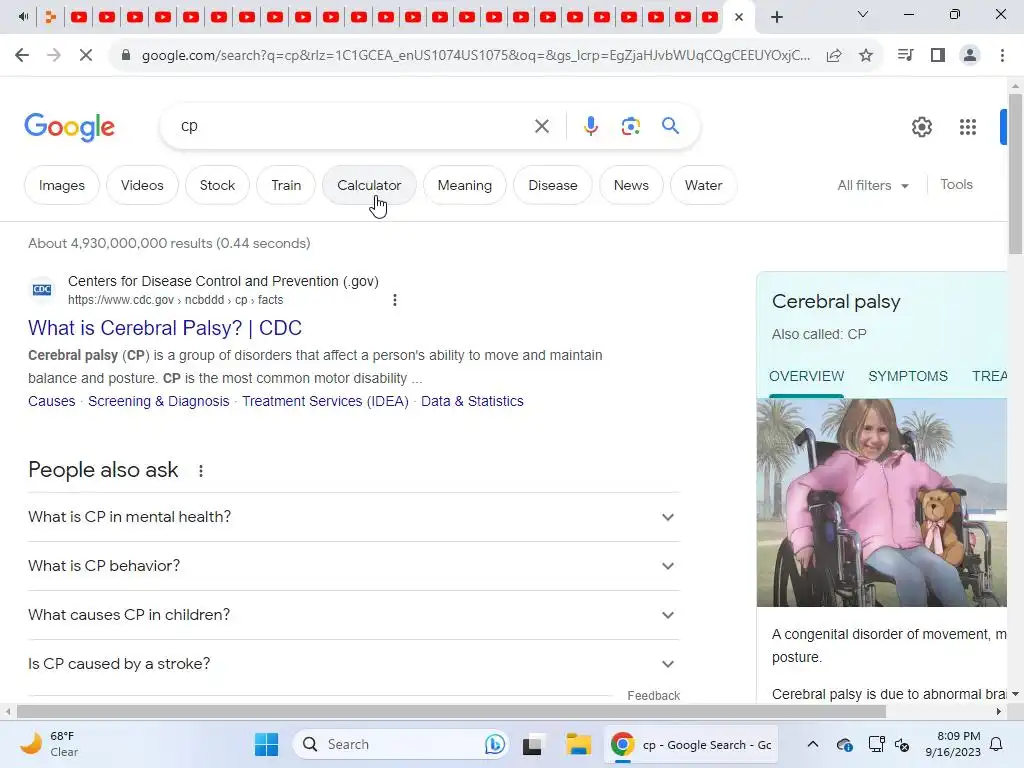Click the cerebral palsy wheelchair illustration
The image size is (1024, 768).
[882, 503]
